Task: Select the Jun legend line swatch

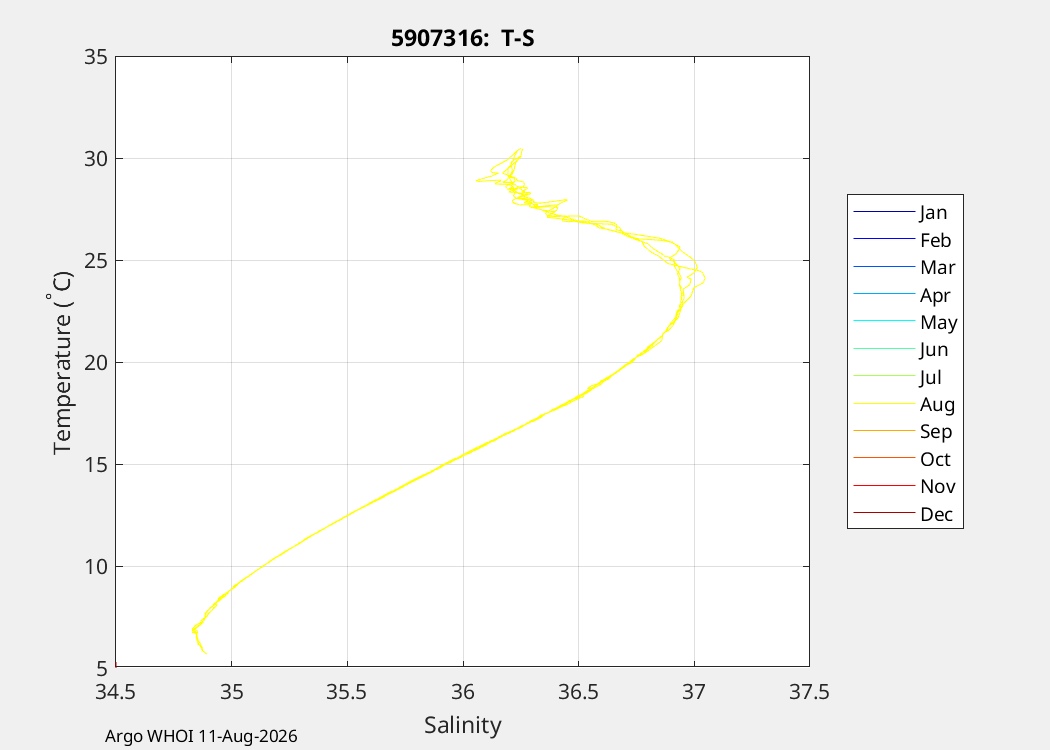Action: pos(884,348)
